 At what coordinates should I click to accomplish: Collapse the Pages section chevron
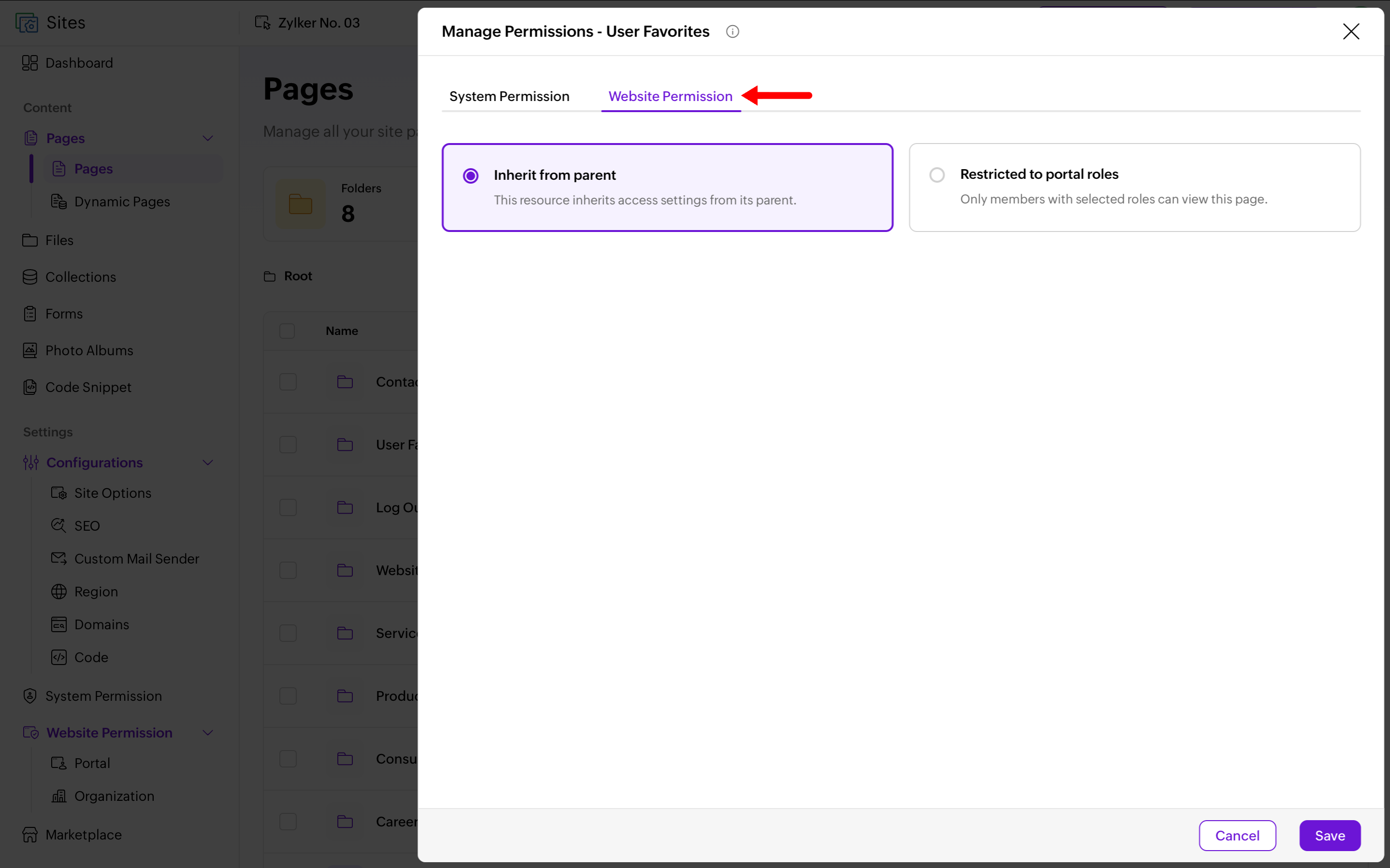pos(208,138)
